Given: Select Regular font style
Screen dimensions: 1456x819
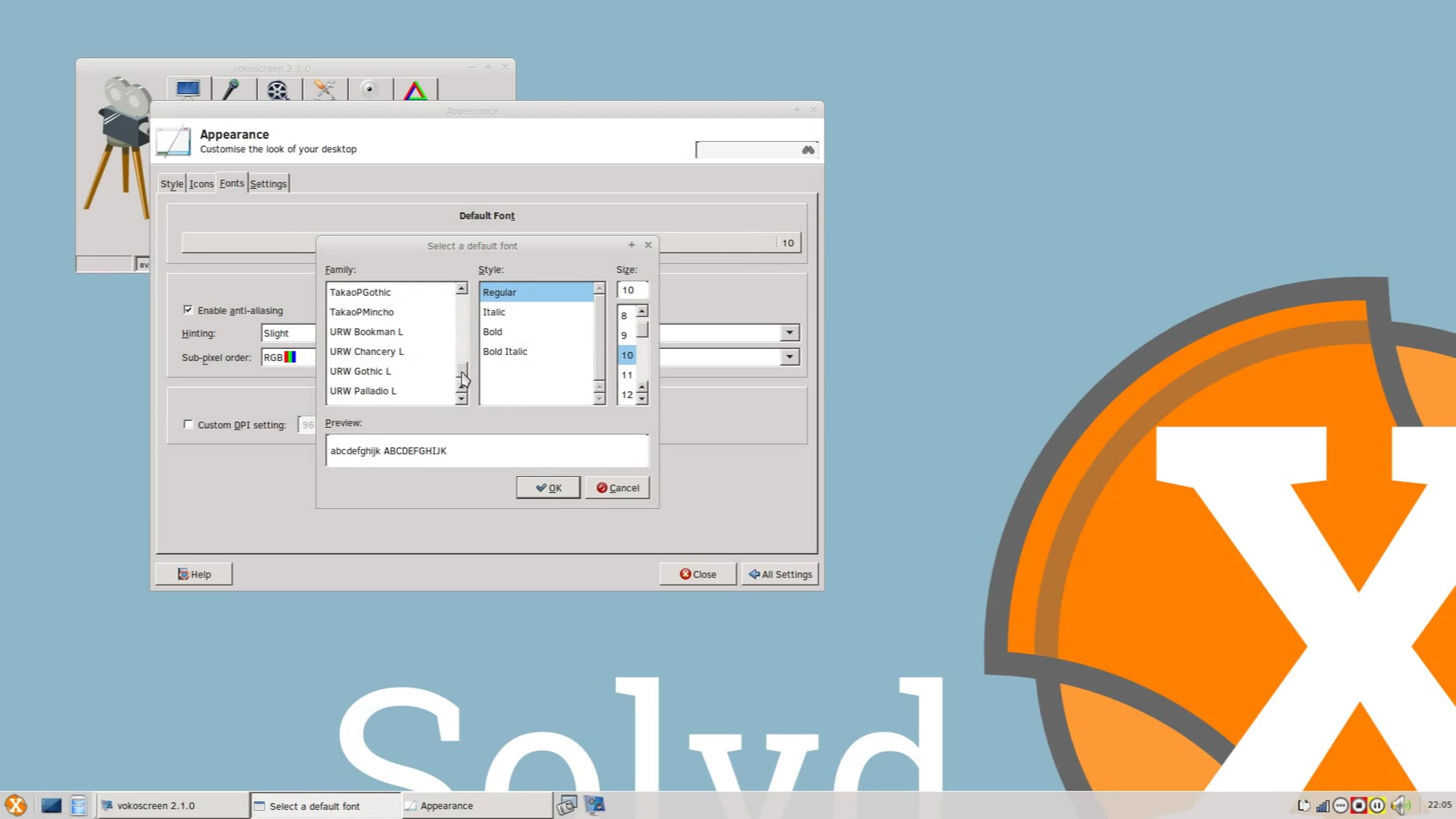Looking at the screenshot, I should click(x=537, y=292).
